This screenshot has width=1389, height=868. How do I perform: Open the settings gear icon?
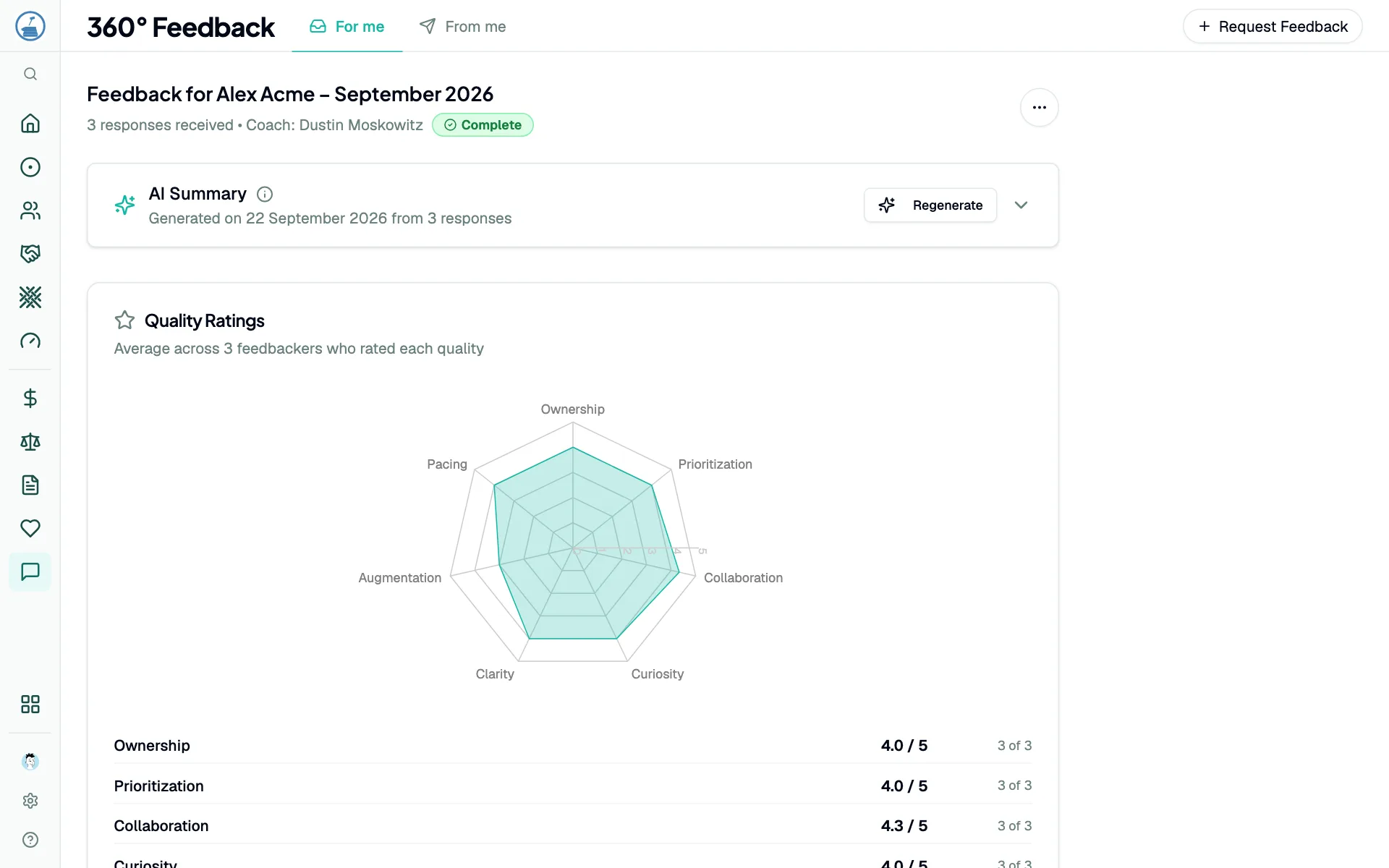pos(30,801)
